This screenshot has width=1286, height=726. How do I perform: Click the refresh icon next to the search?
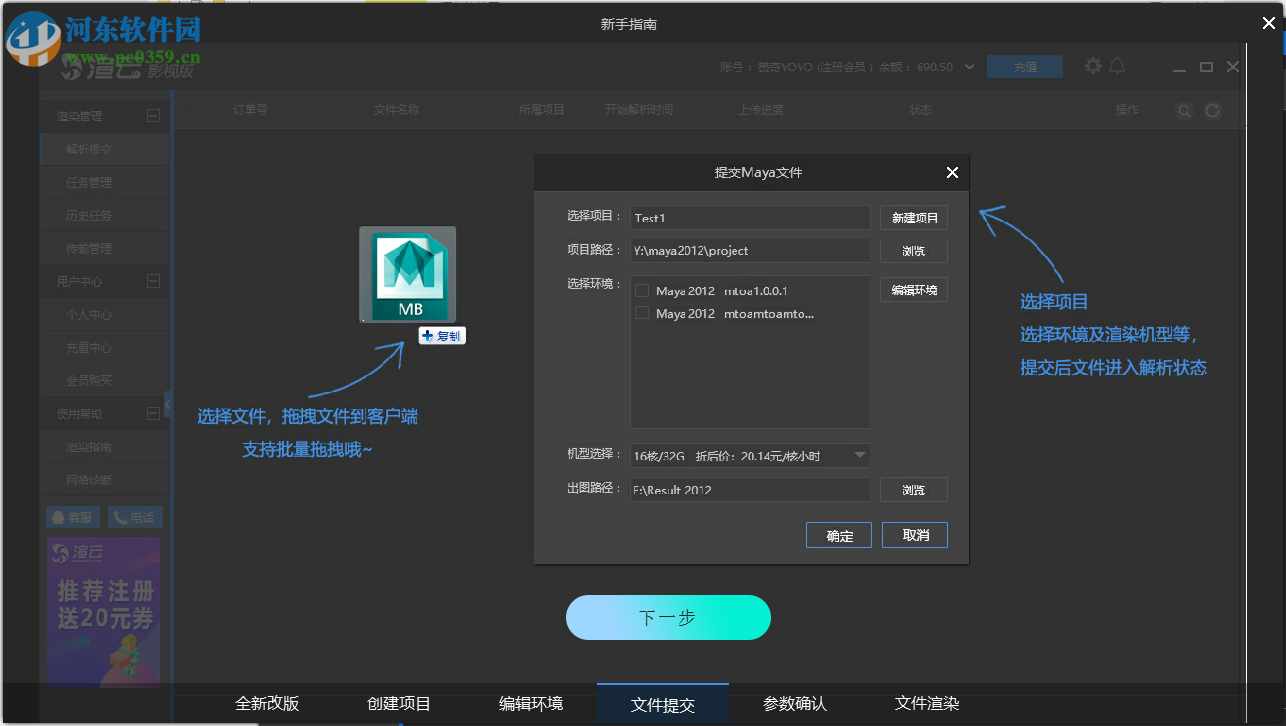tap(1212, 111)
